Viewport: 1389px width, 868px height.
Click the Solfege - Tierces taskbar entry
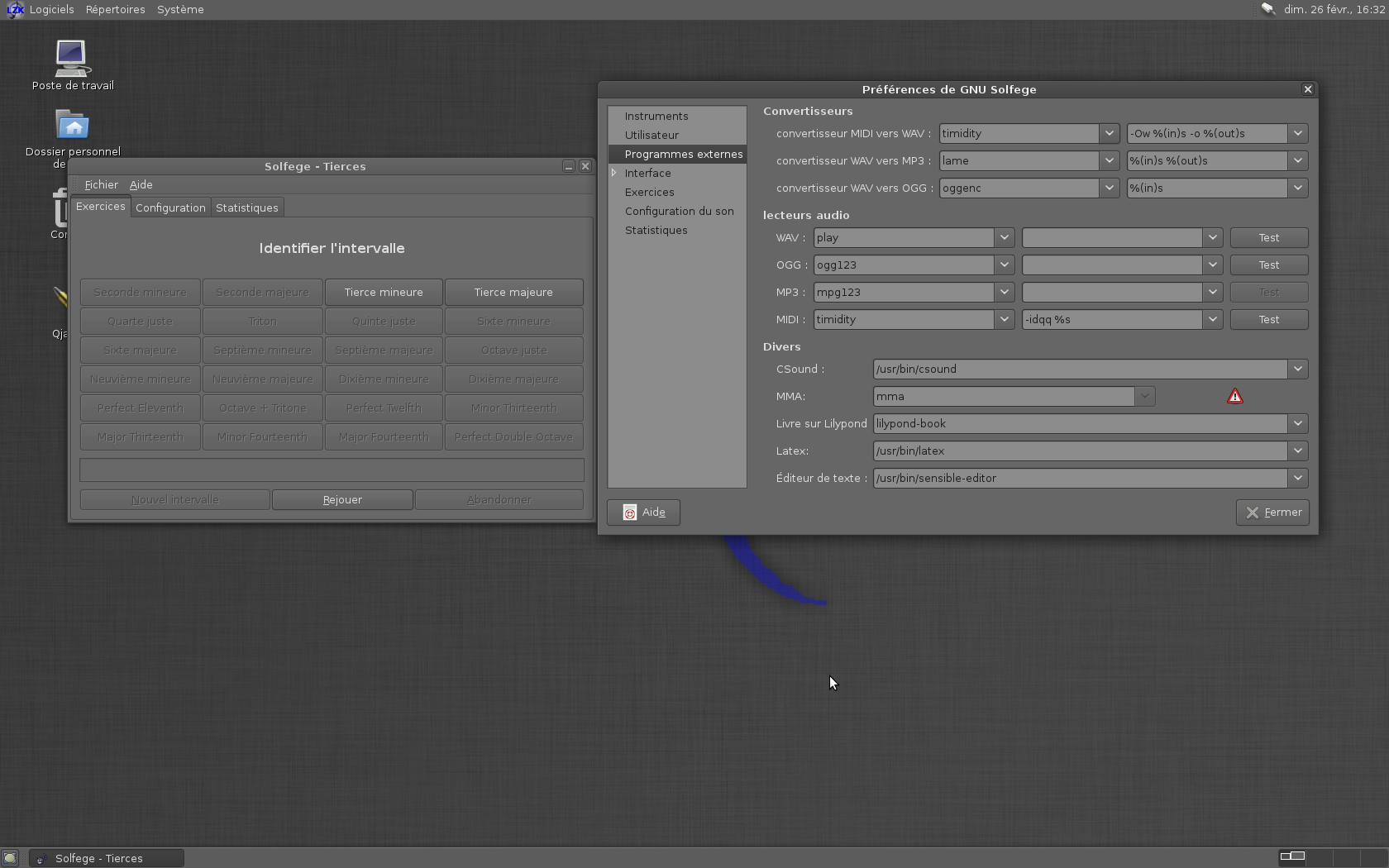(107, 858)
